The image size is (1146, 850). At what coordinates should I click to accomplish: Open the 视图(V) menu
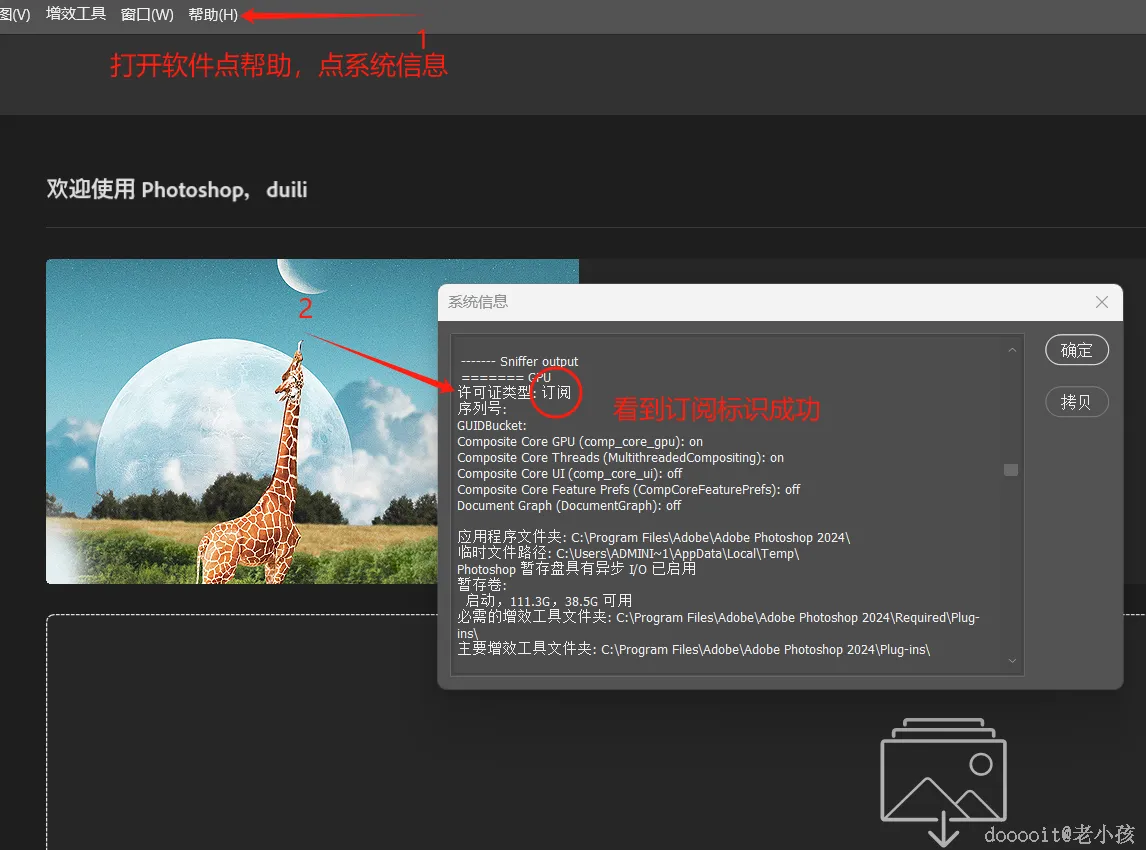pyautogui.click(x=13, y=15)
